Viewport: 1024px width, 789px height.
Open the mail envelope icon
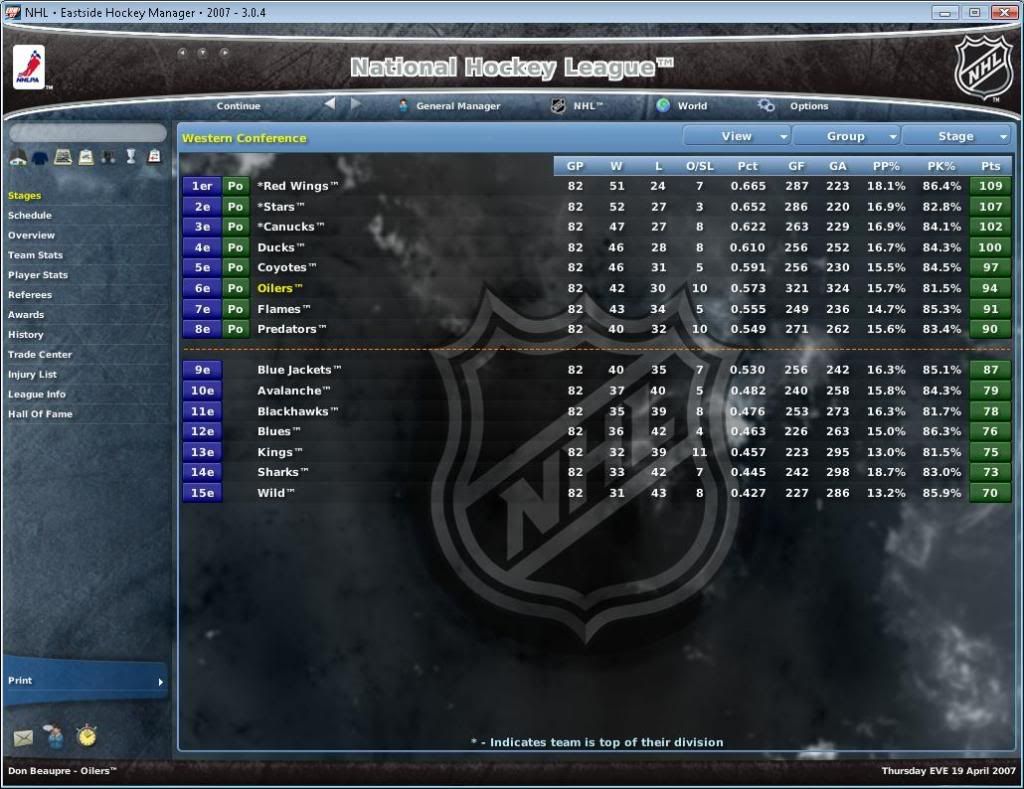click(23, 738)
